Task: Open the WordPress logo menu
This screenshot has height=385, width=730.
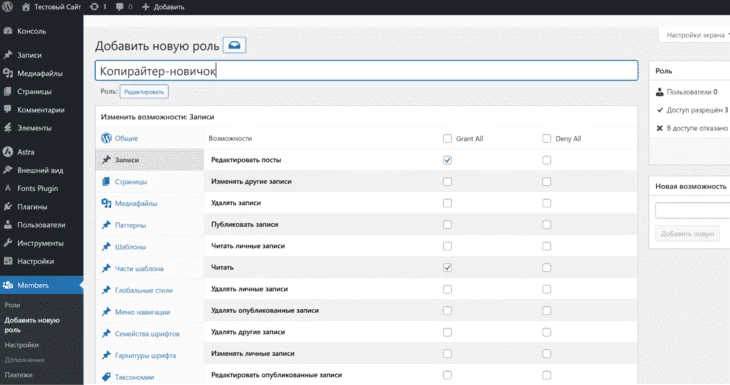Action: (x=7, y=7)
